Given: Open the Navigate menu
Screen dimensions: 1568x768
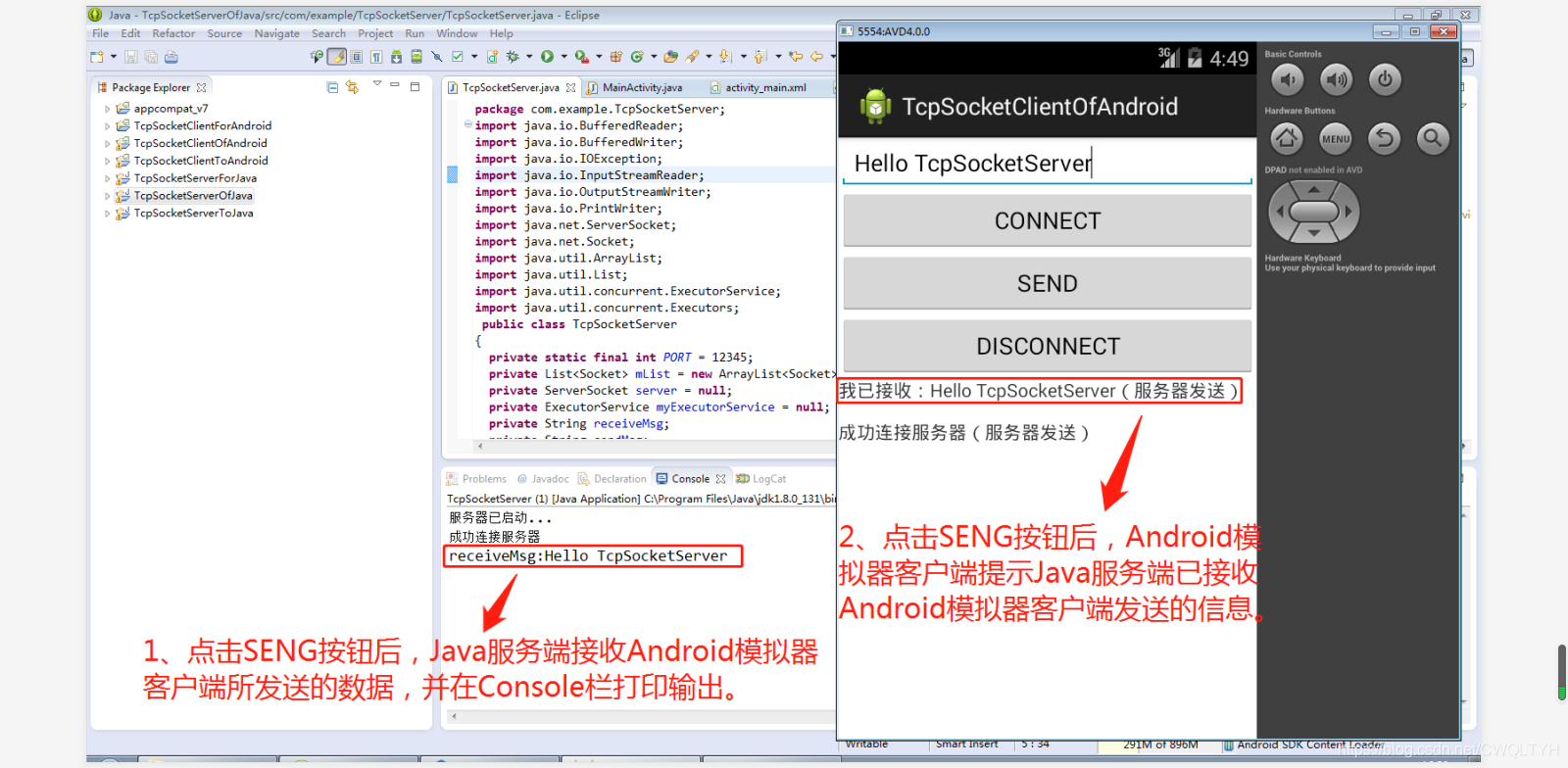Looking at the screenshot, I should pyautogui.click(x=277, y=33).
